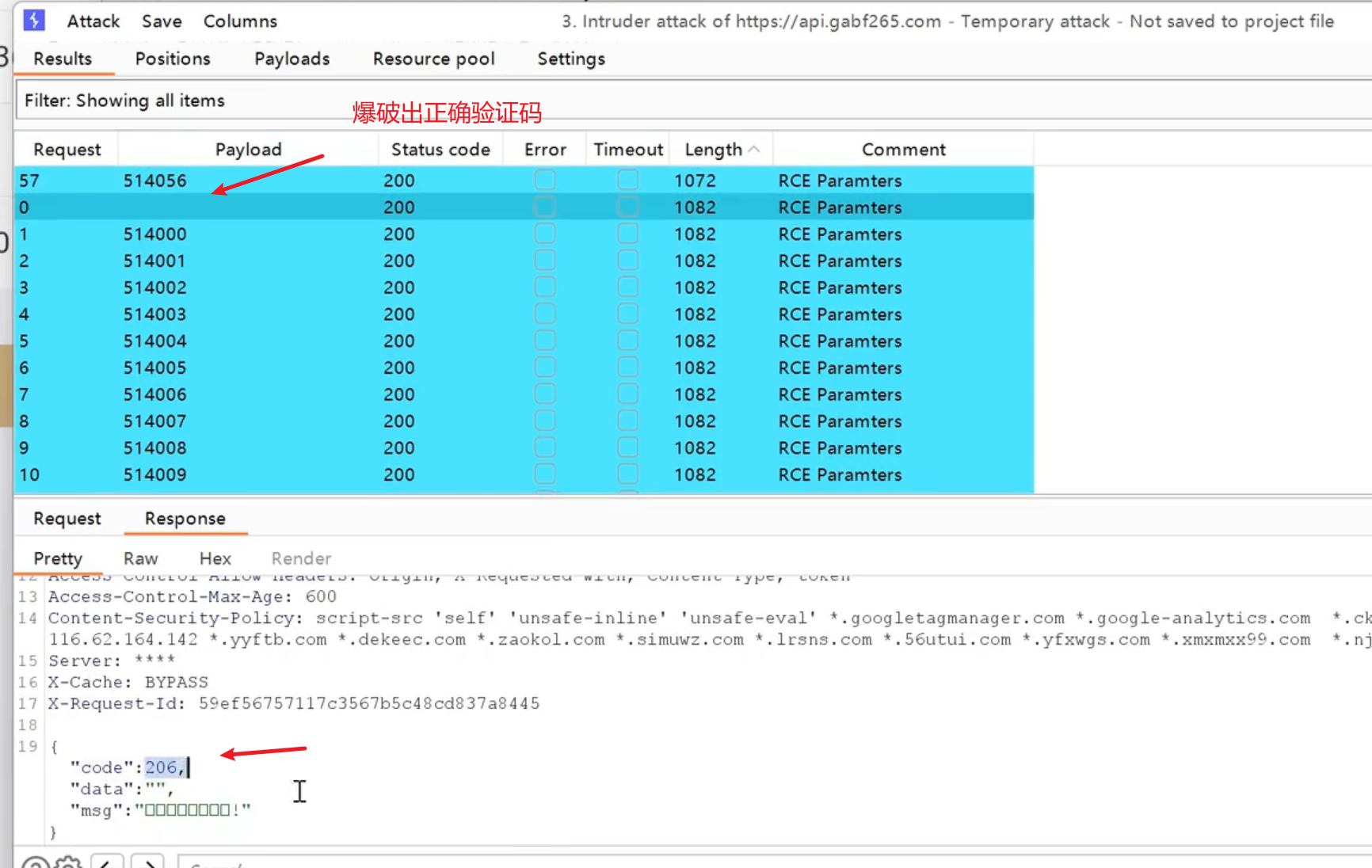The width and height of the screenshot is (1372, 868).
Task: Toggle Error checkbox for payload 514056
Action: click(x=545, y=181)
